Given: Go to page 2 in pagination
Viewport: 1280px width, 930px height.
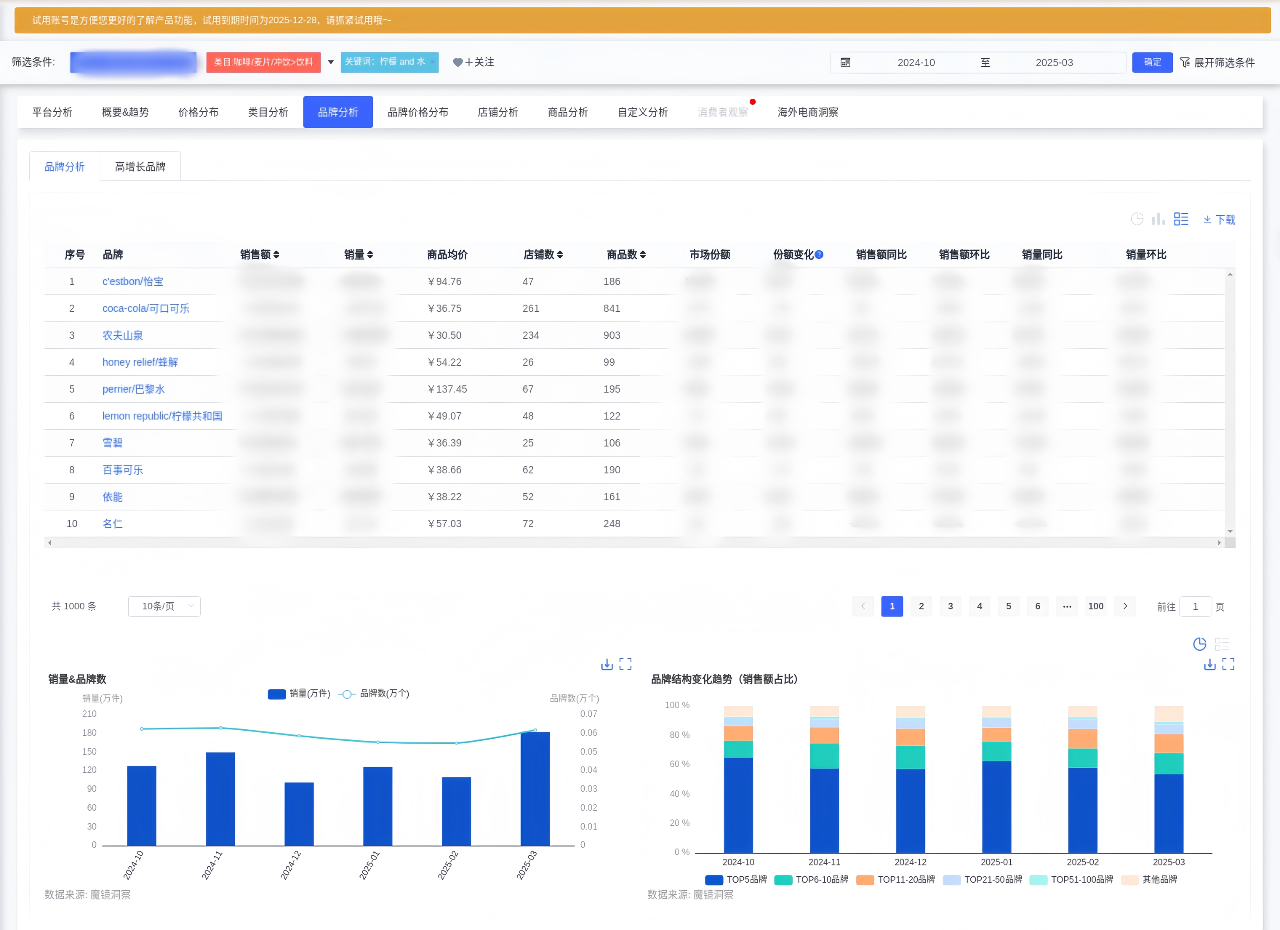Looking at the screenshot, I should tap(921, 606).
